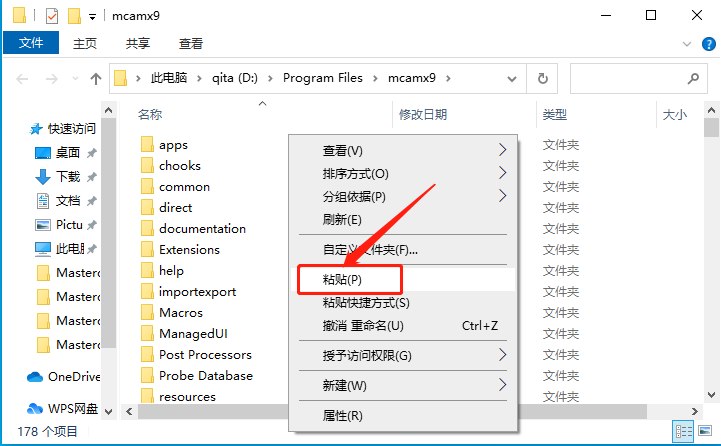Open 属性(R) from context menu

402,416
